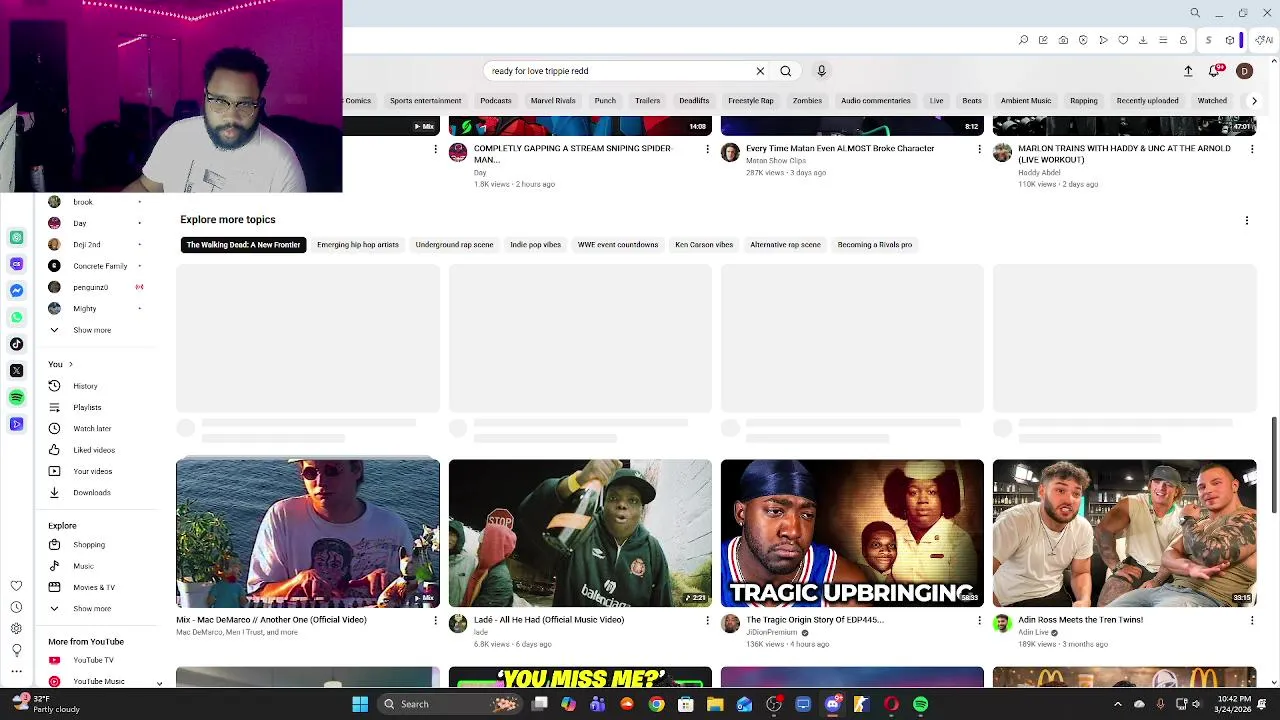Select the Kon Carson vibes topic
This screenshot has width=1280, height=720.
pos(704,245)
